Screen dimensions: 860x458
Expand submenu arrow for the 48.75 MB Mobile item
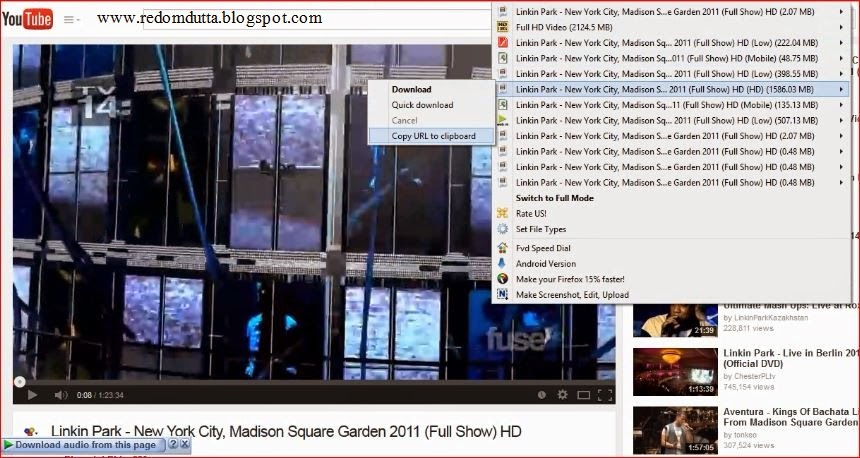click(841, 58)
